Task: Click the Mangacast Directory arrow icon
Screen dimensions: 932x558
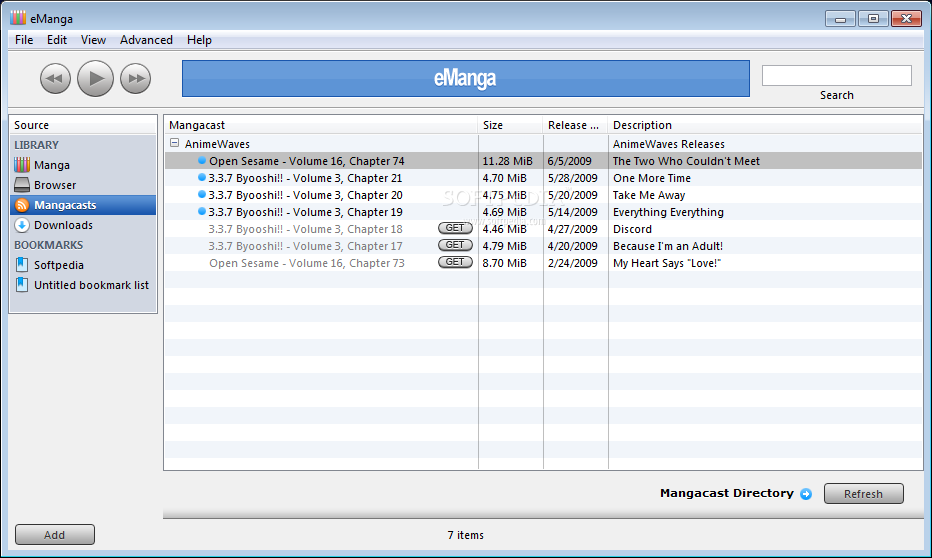Action: point(806,494)
